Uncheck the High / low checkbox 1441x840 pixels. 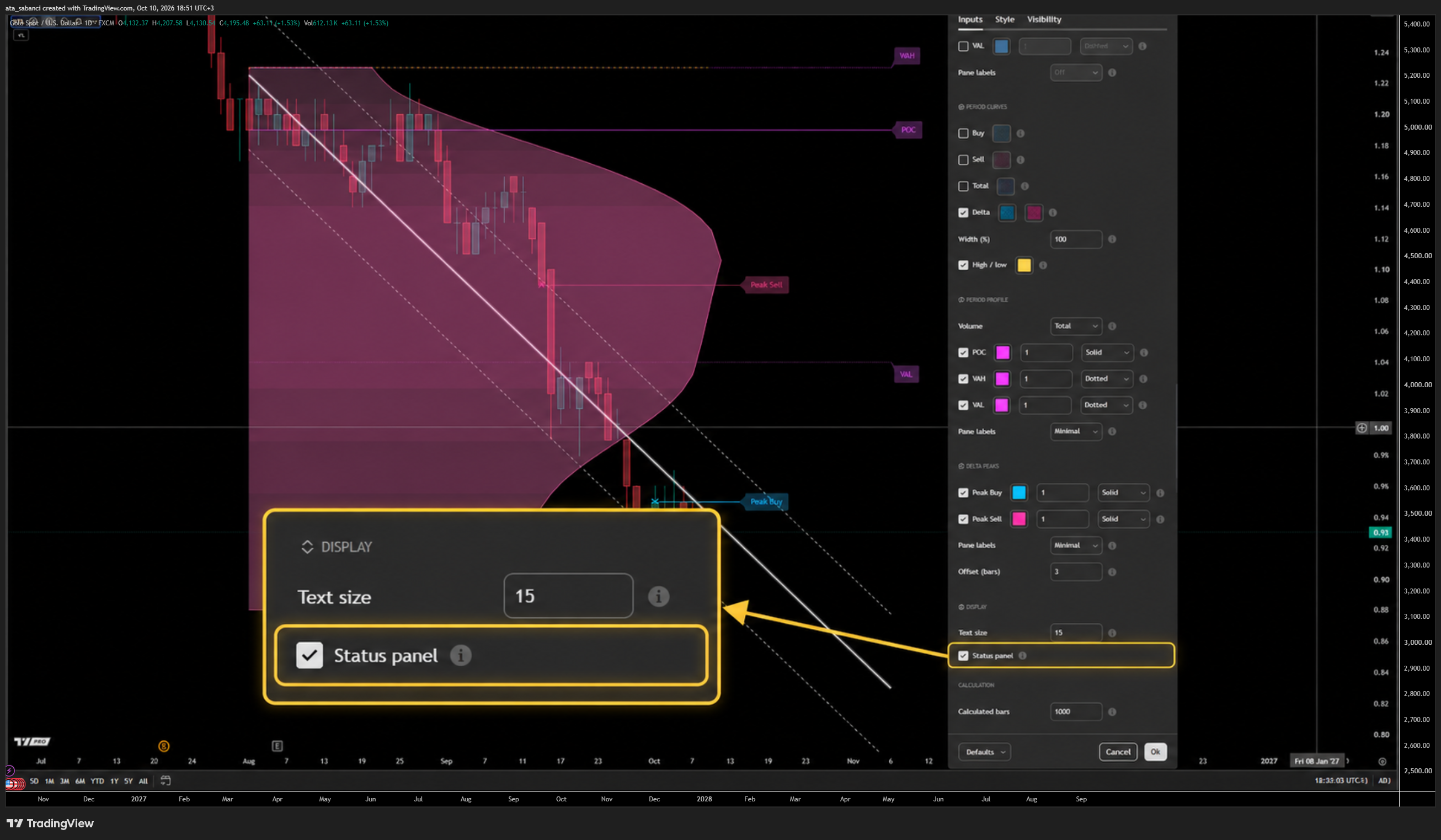coord(964,265)
